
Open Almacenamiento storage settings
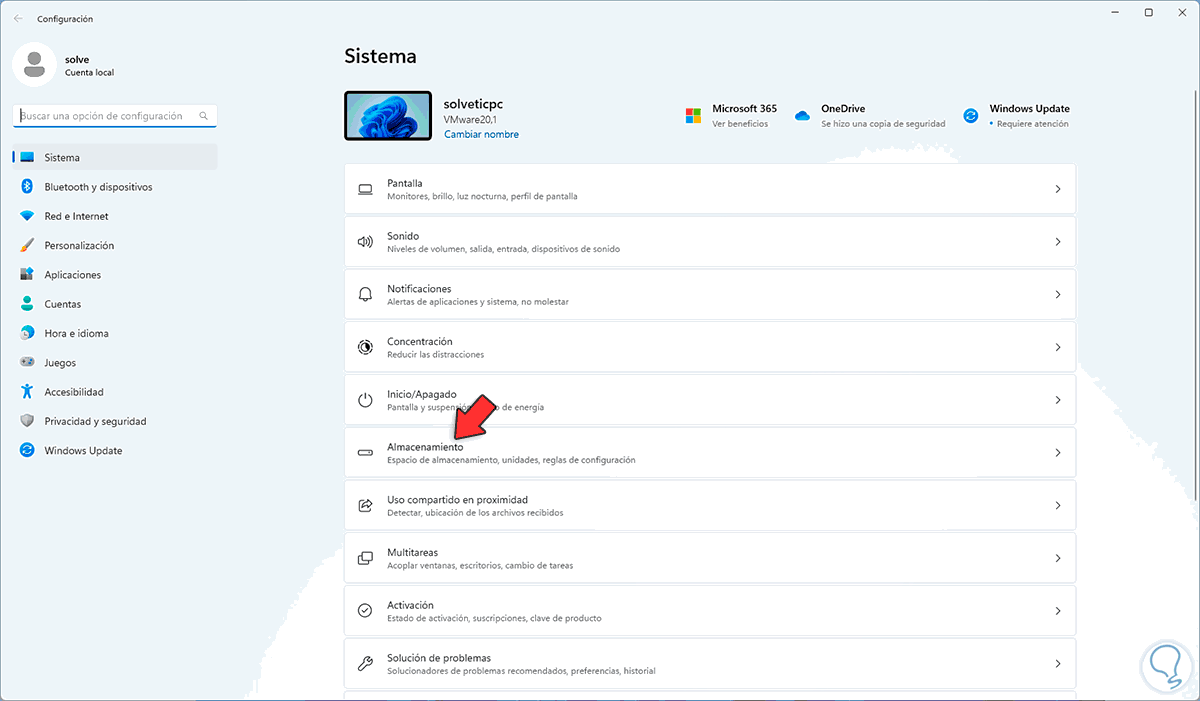coord(710,453)
